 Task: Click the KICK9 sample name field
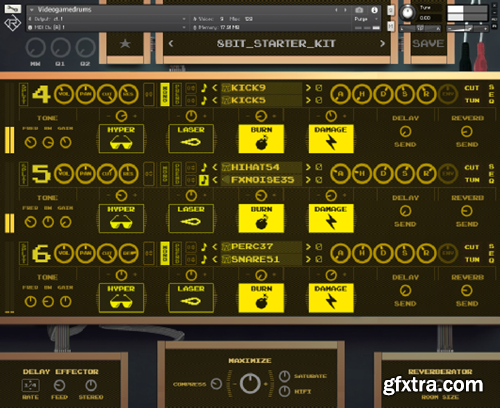261,88
